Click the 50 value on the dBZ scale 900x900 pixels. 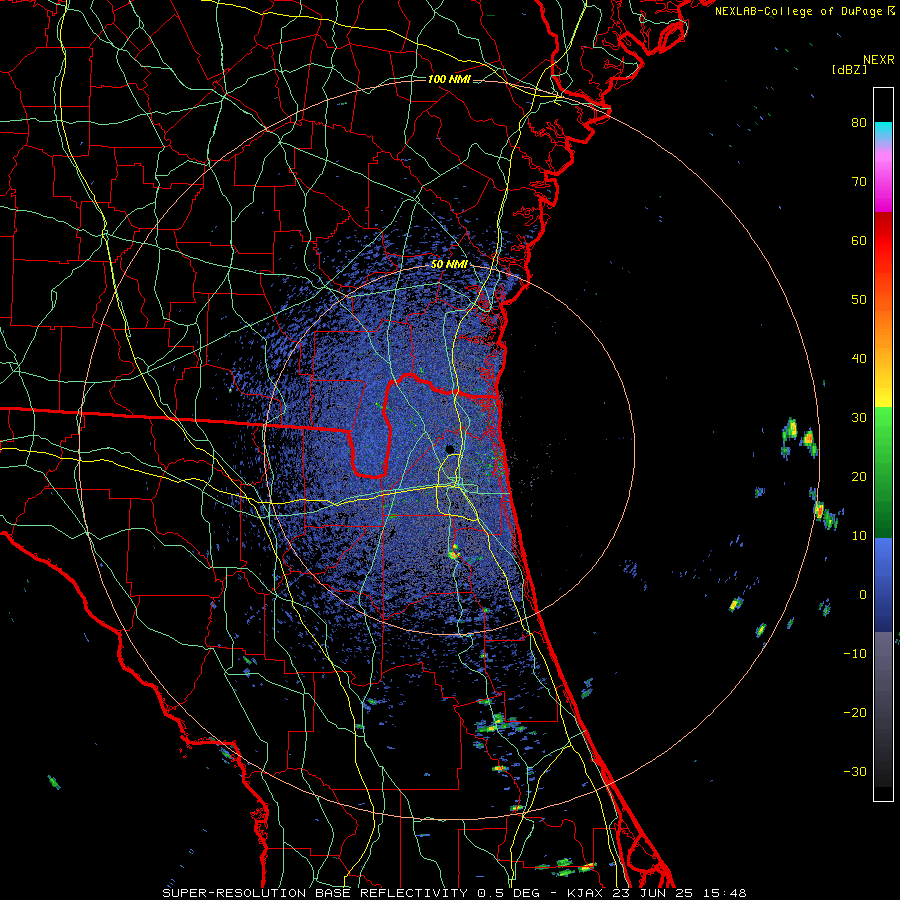coord(859,300)
